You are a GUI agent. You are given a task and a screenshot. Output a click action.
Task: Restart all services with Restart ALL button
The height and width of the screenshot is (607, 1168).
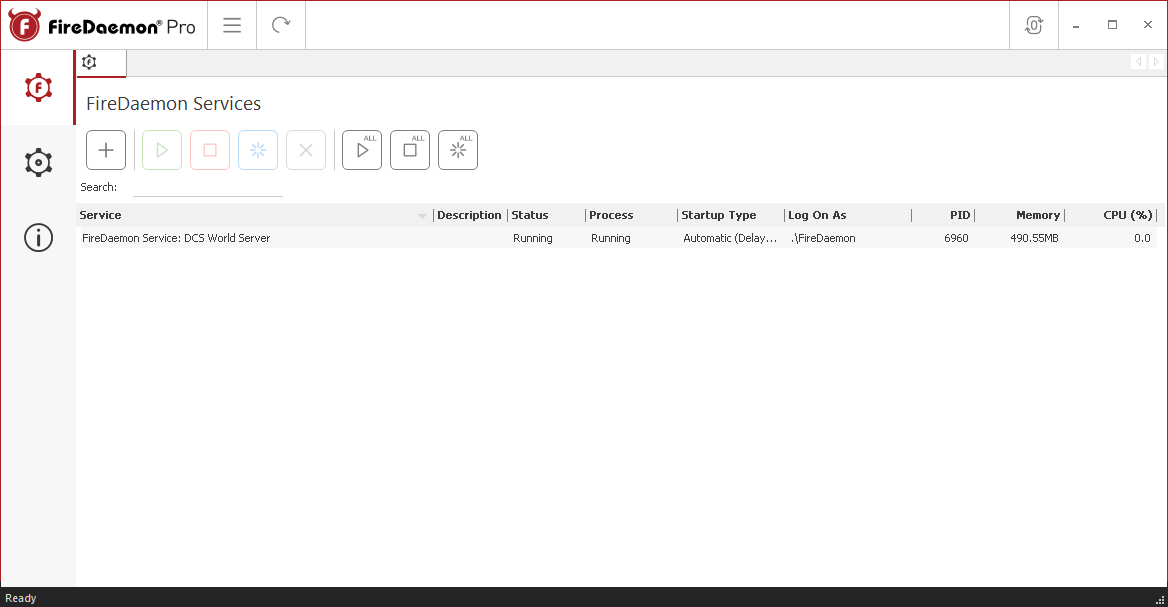coord(458,150)
